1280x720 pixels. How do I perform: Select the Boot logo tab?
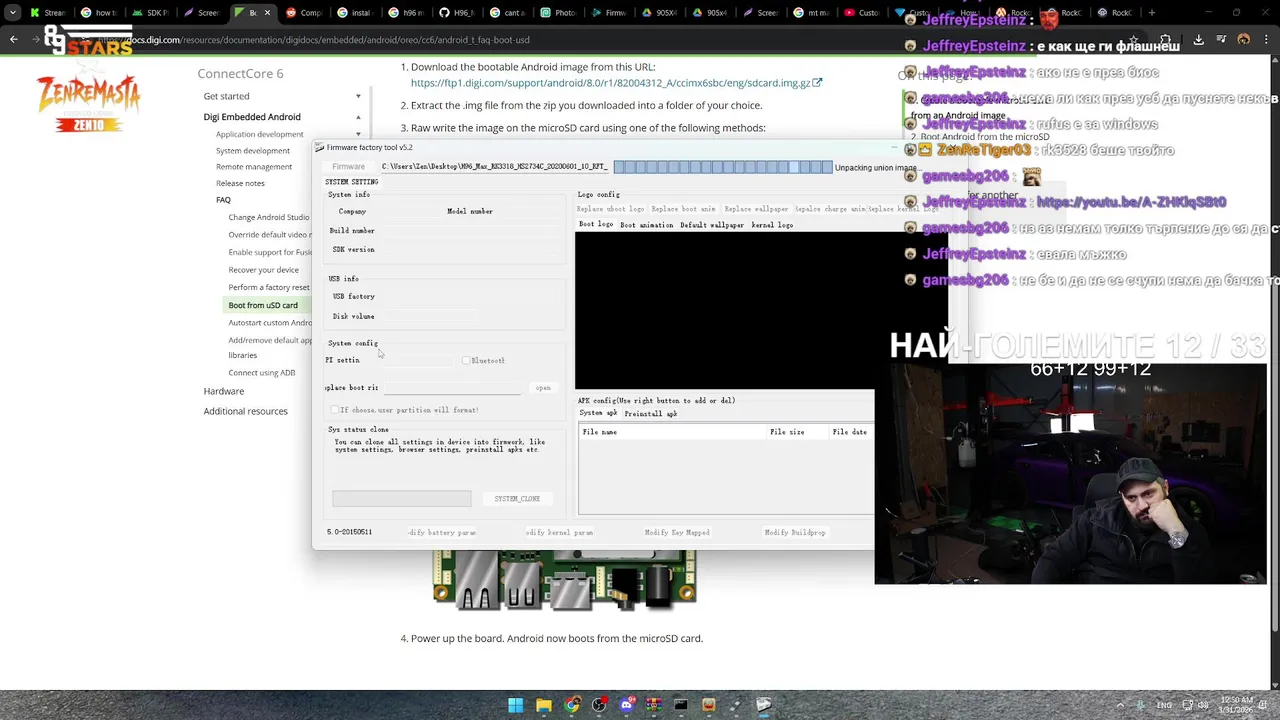point(596,225)
